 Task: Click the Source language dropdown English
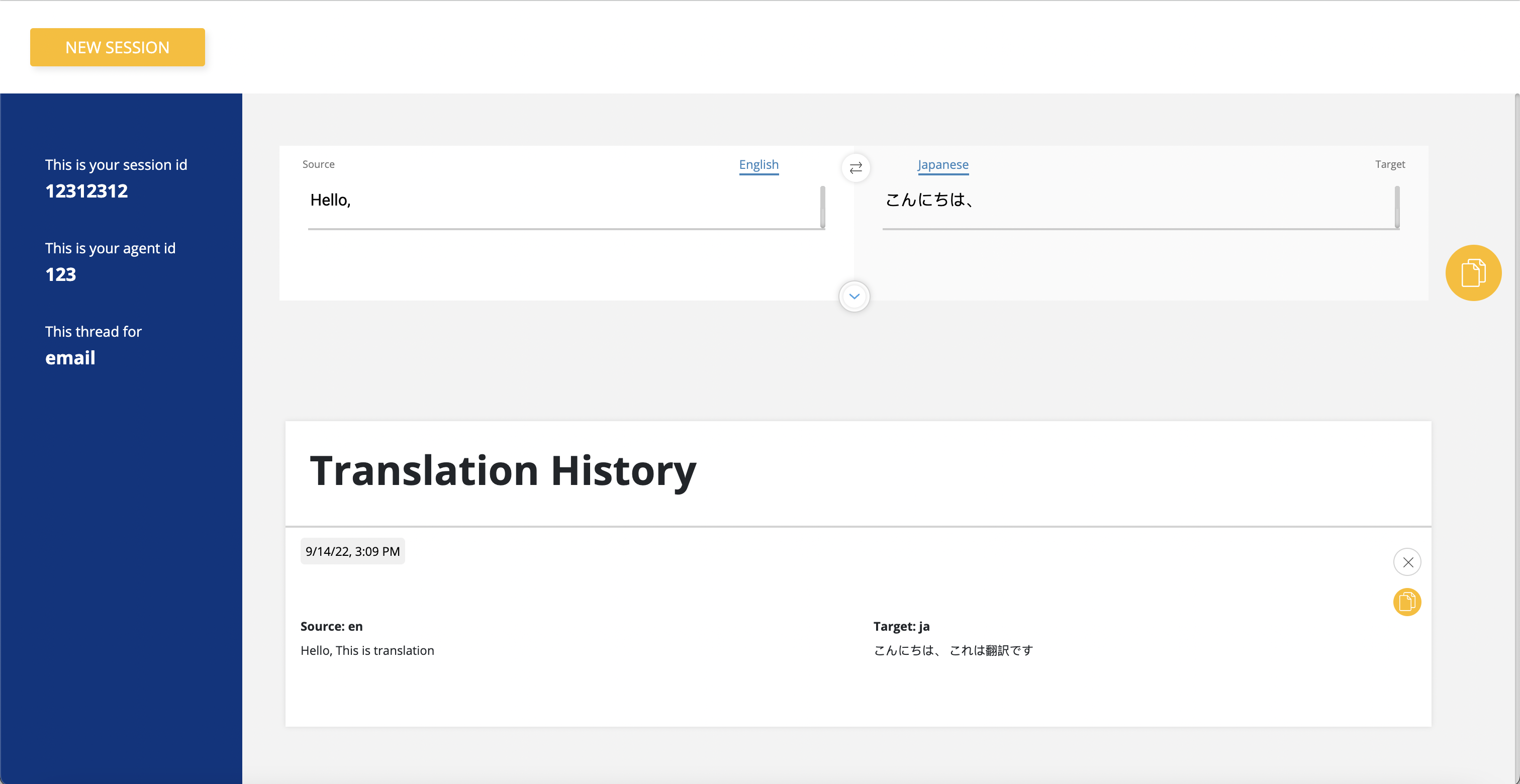tap(759, 164)
